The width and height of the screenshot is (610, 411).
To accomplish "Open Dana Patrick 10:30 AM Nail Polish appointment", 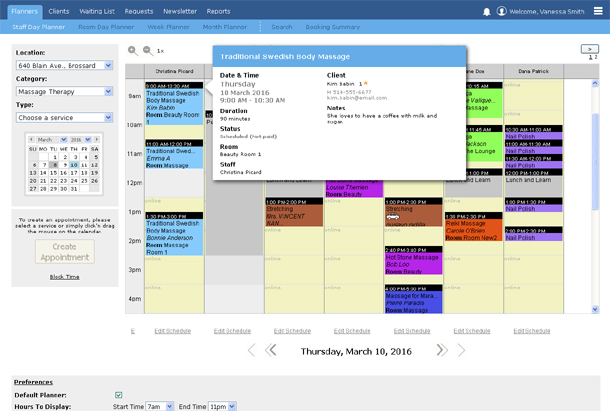I will (533, 132).
